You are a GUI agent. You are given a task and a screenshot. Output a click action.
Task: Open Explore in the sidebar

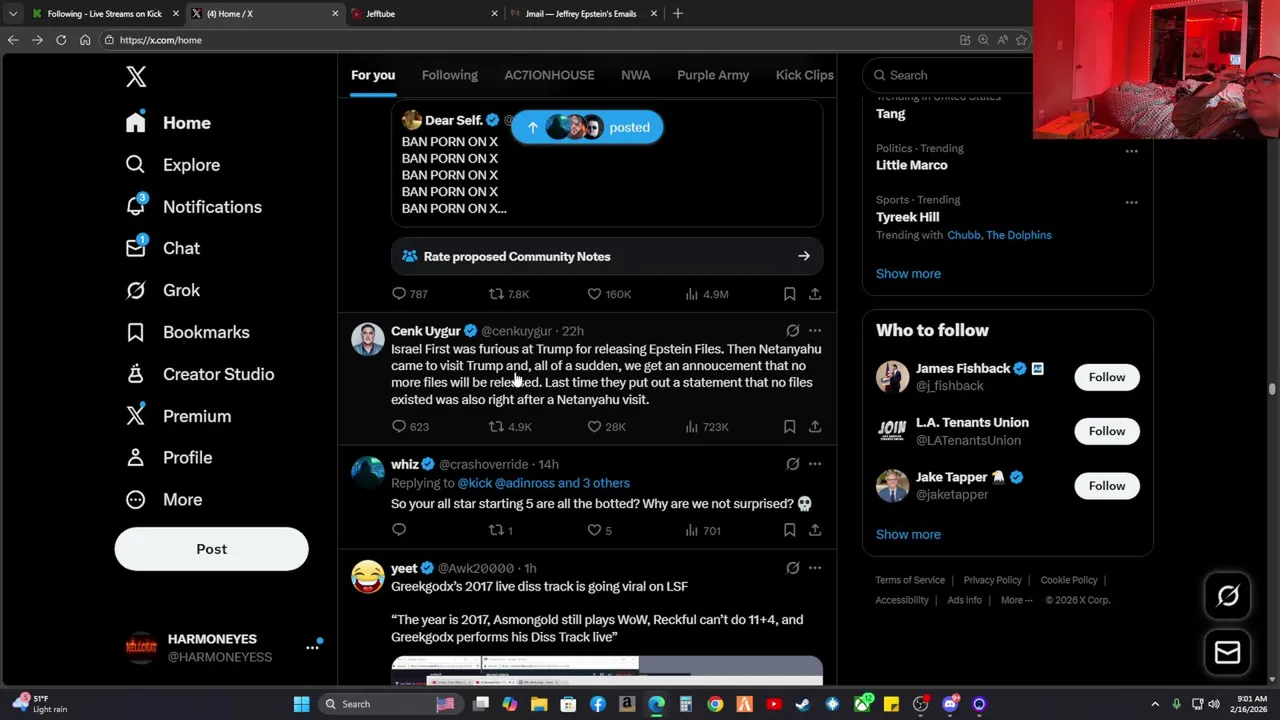(172, 165)
